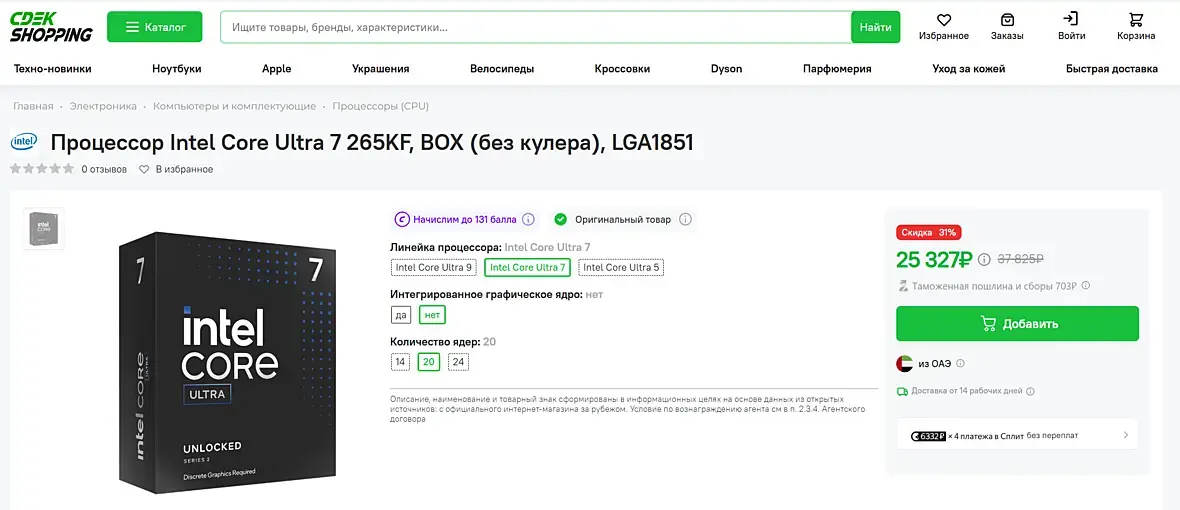Open Избранное heart icon in header
Screen dimensions: 1180x510
tap(944, 20)
